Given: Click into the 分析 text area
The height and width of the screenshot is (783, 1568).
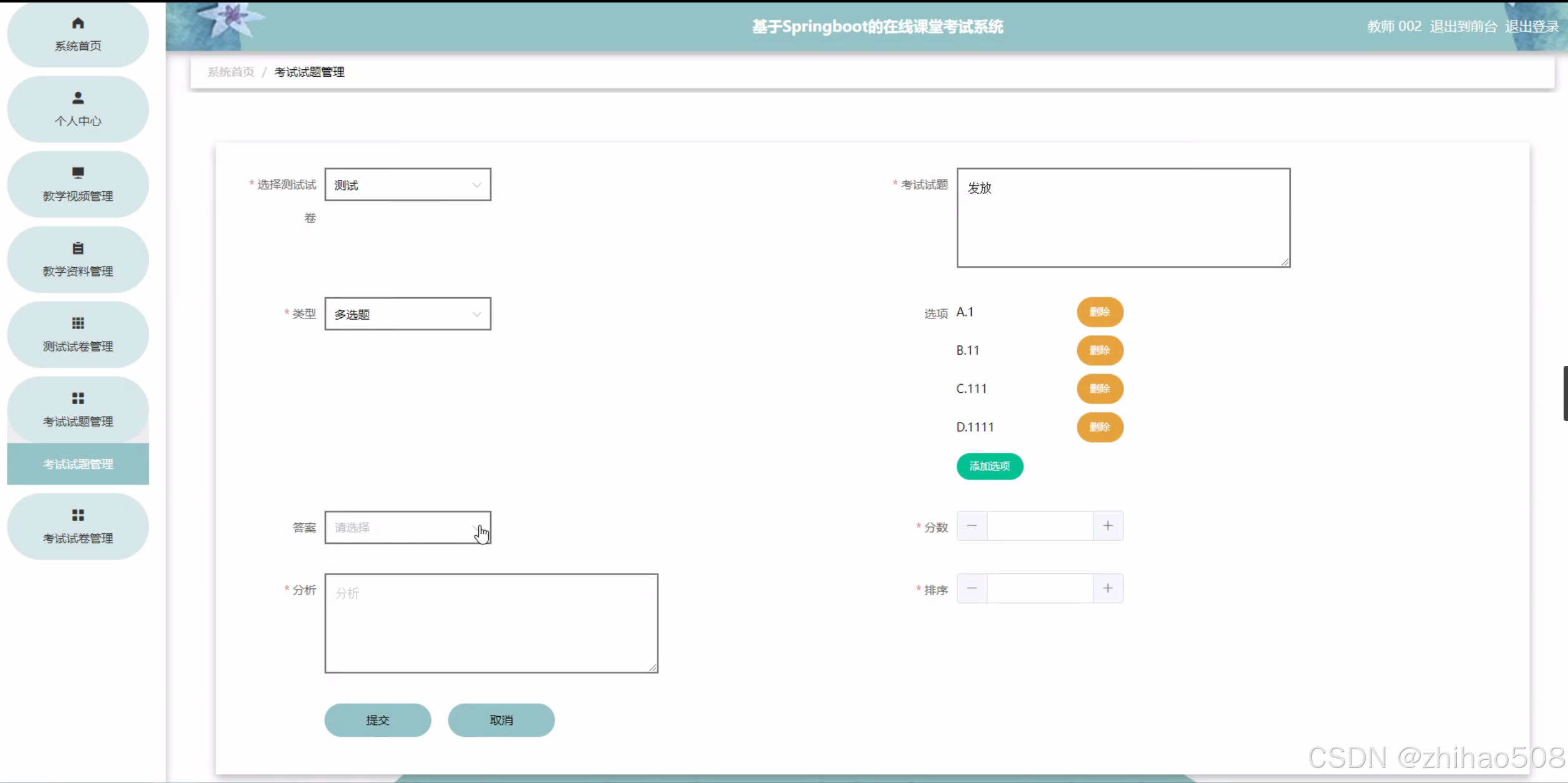Looking at the screenshot, I should [491, 623].
